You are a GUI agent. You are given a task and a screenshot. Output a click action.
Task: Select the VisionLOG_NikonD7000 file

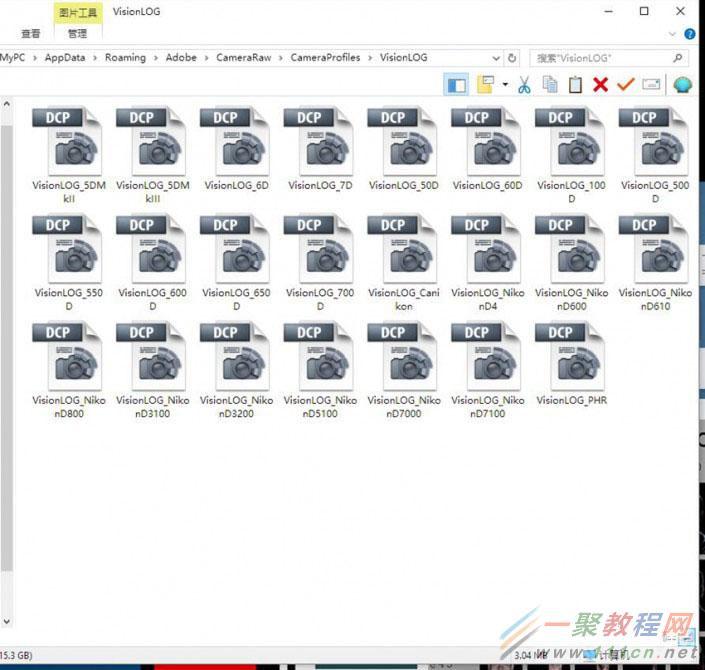pyautogui.click(x=403, y=371)
